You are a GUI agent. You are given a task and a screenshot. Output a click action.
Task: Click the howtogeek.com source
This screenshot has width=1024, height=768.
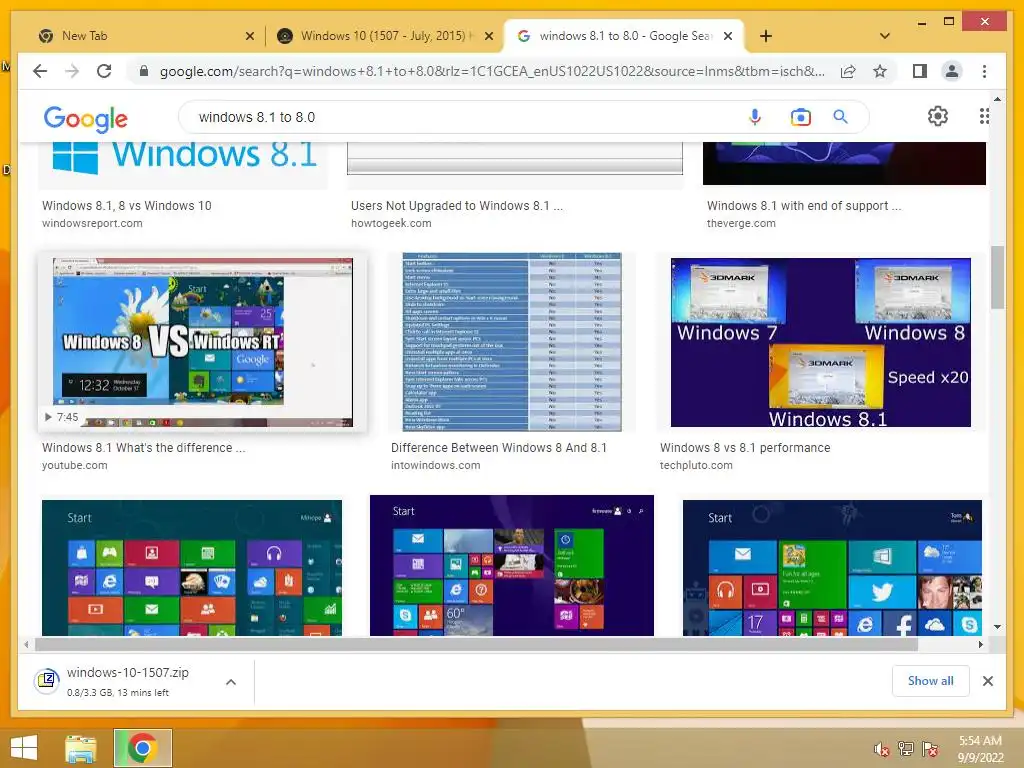click(391, 223)
